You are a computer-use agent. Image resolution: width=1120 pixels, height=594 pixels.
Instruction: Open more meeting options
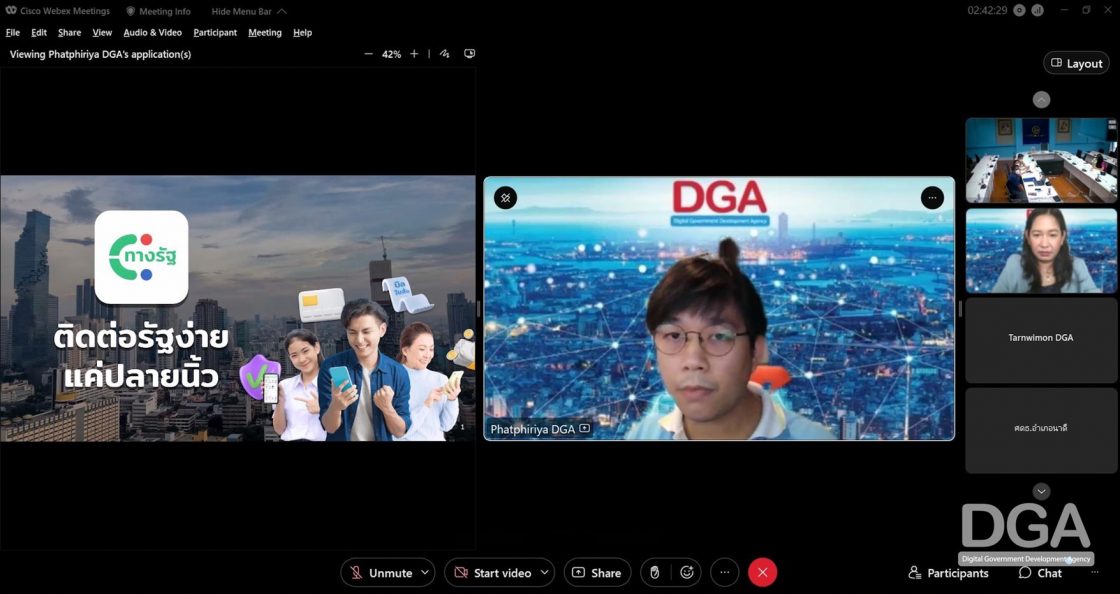pos(724,573)
